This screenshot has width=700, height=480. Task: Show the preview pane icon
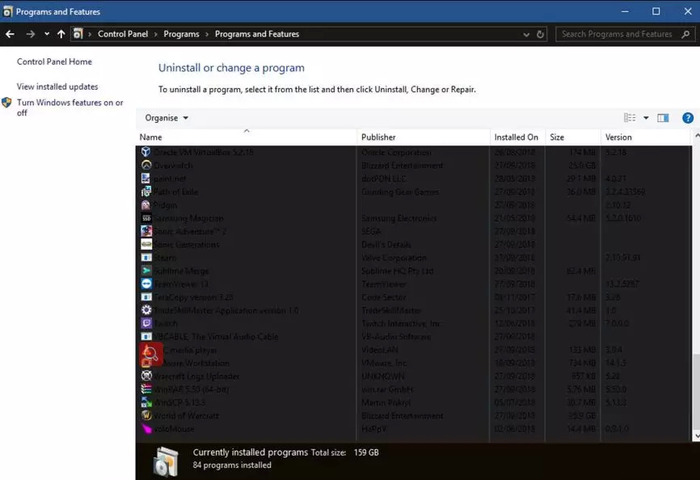pos(663,118)
